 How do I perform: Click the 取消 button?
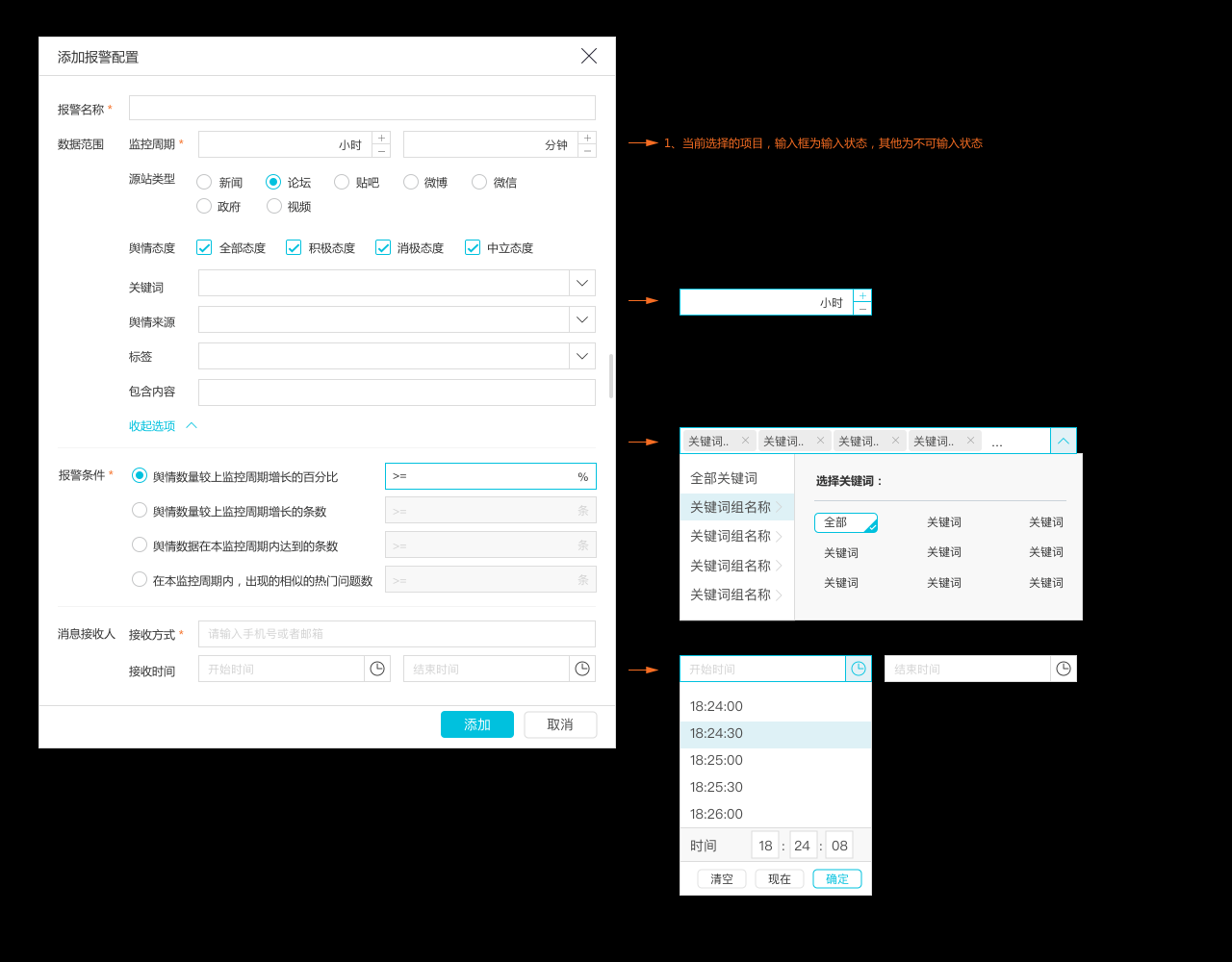tap(560, 724)
